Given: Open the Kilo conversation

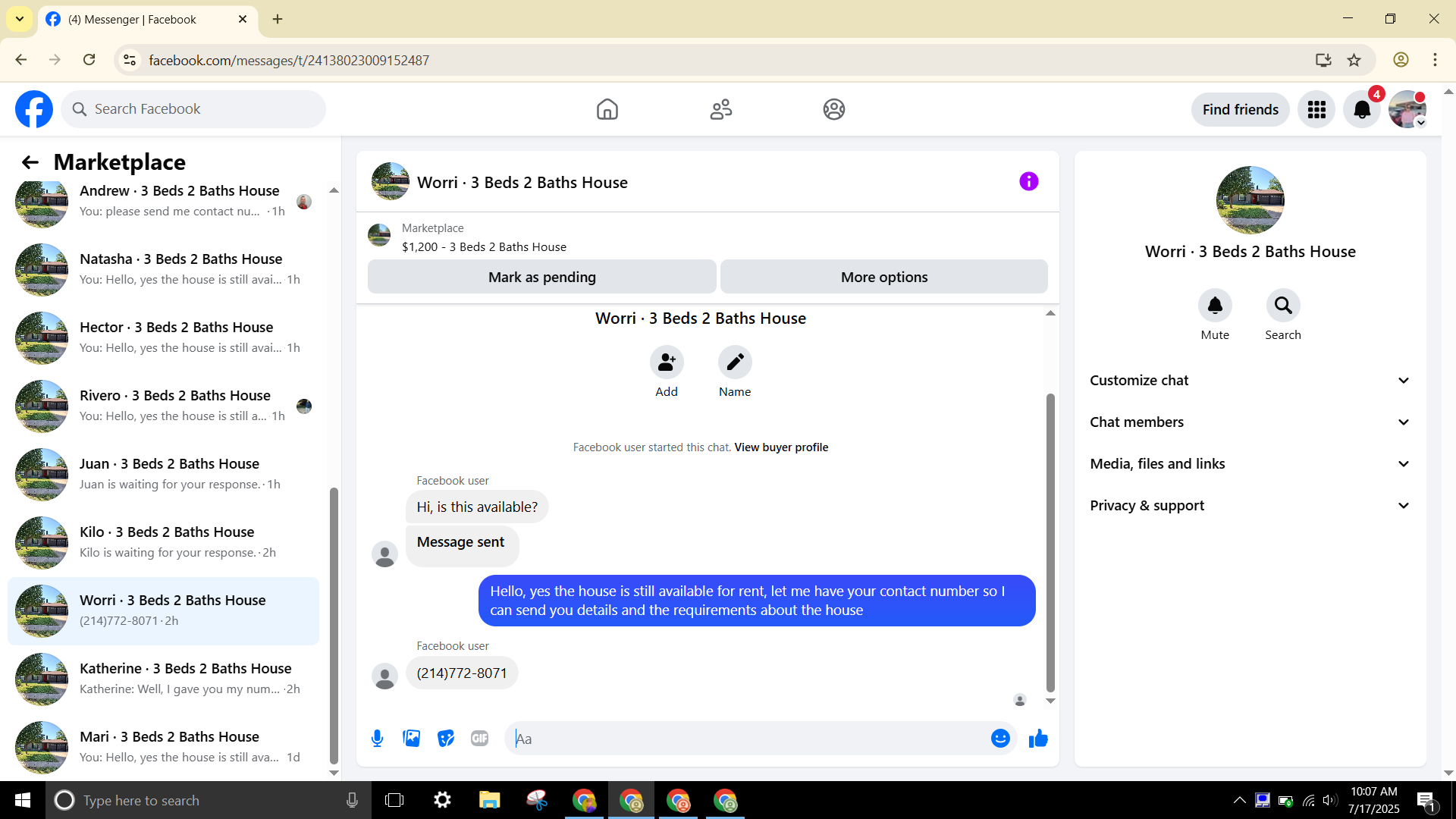Looking at the screenshot, I should coord(163,542).
